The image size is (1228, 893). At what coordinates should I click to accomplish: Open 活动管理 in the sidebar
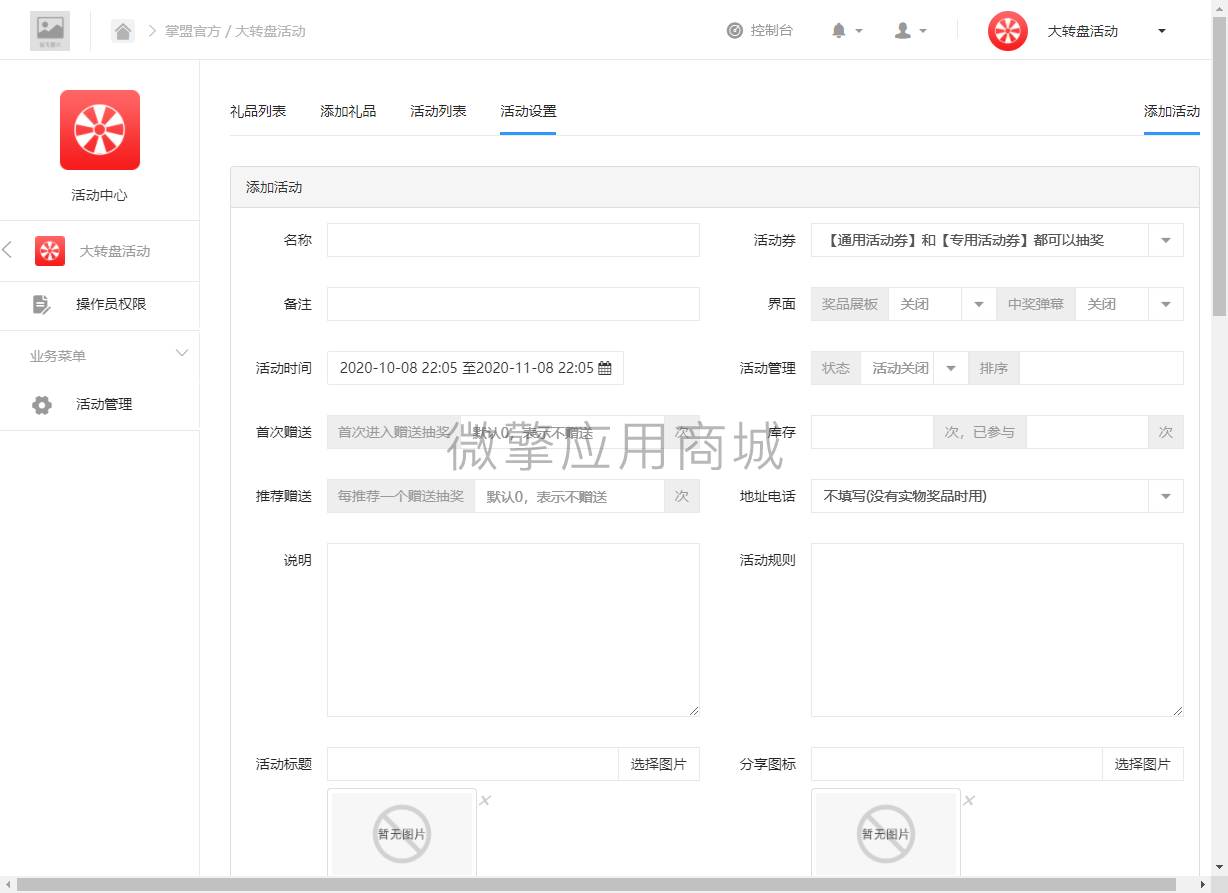(104, 405)
